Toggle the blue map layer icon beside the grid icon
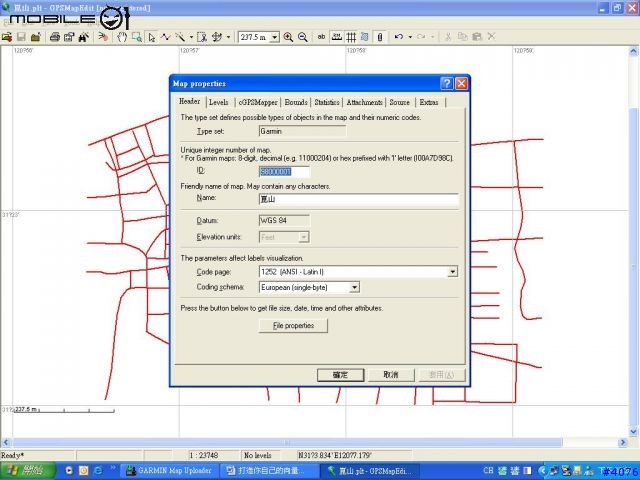Image resolution: width=640 pixels, height=480 pixels. [x=364, y=37]
